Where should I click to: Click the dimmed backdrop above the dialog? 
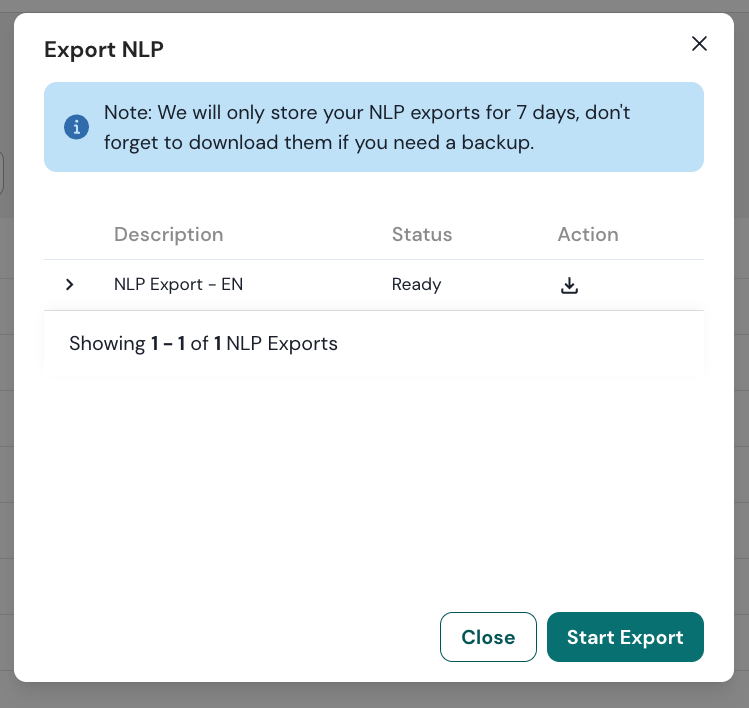(374, 6)
